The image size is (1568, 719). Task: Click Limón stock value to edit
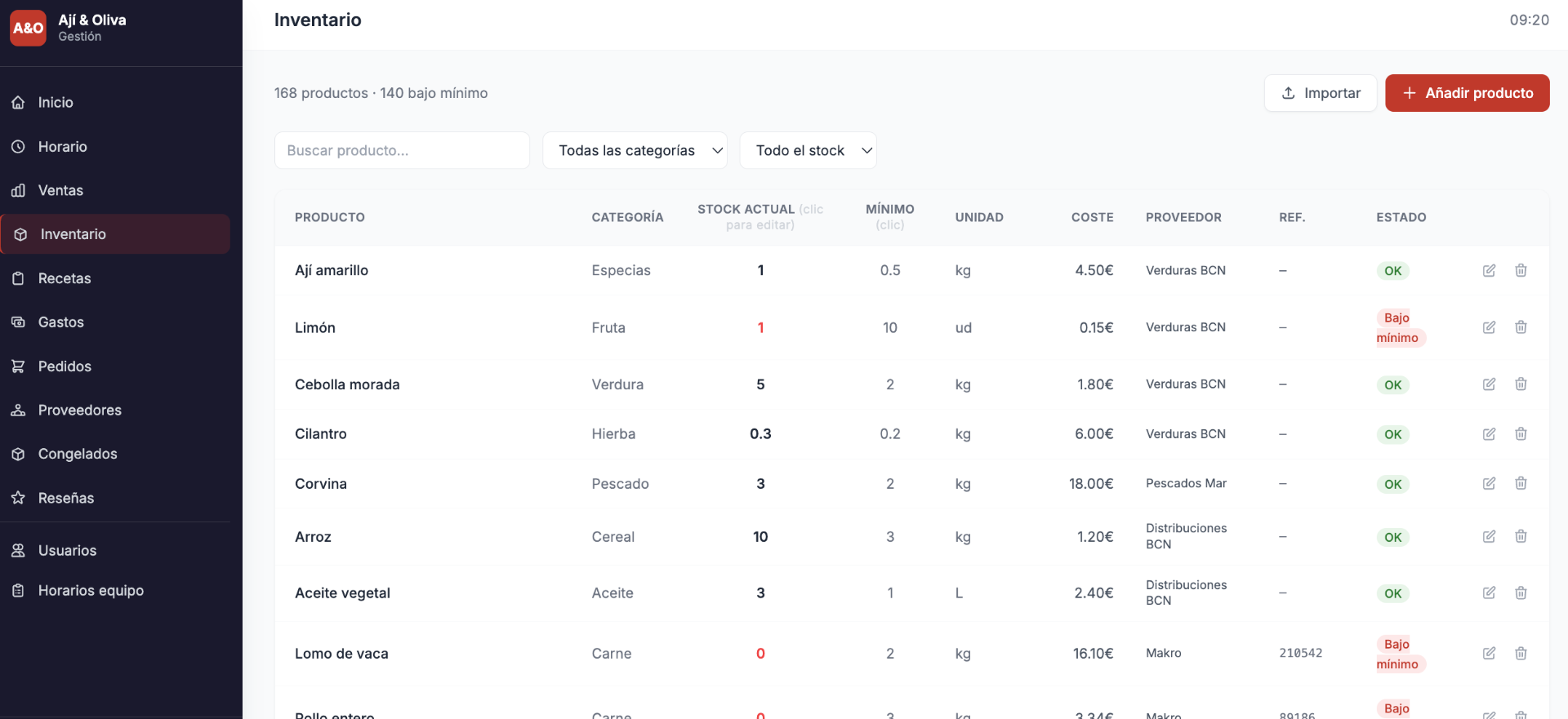tap(760, 327)
